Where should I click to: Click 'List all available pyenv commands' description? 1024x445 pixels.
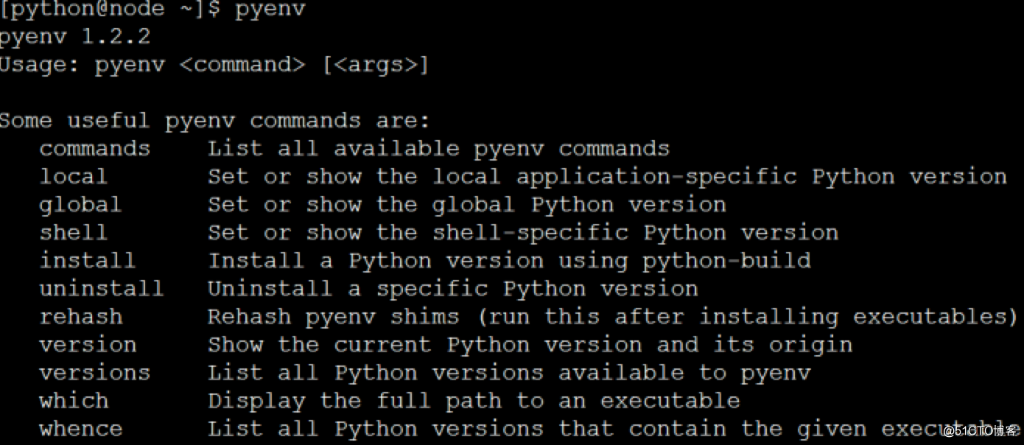[x=439, y=148]
